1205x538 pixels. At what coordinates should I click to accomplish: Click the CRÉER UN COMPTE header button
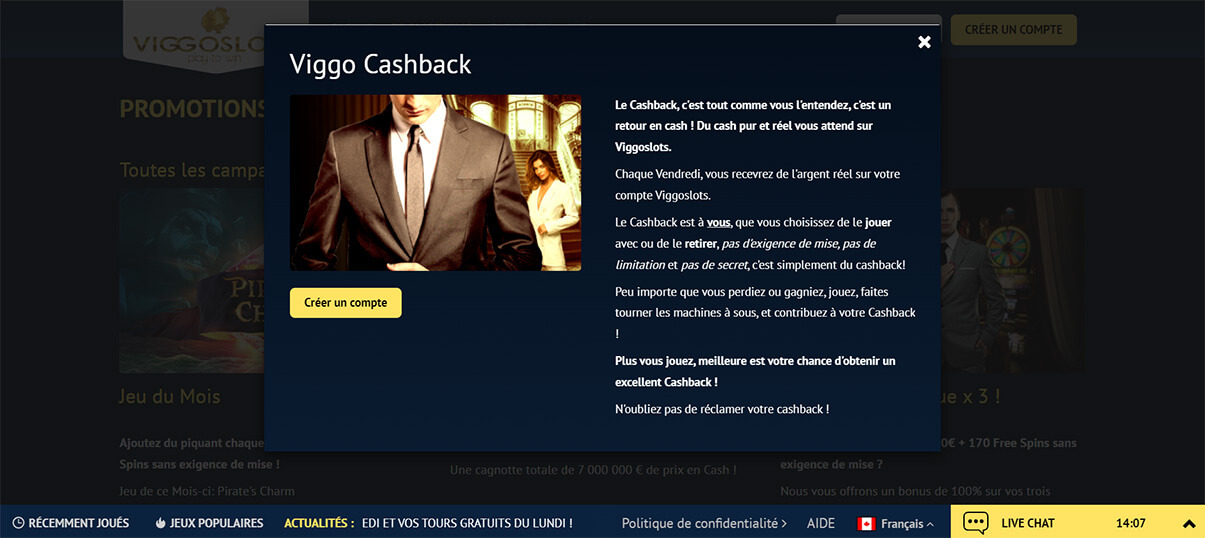[1013, 30]
